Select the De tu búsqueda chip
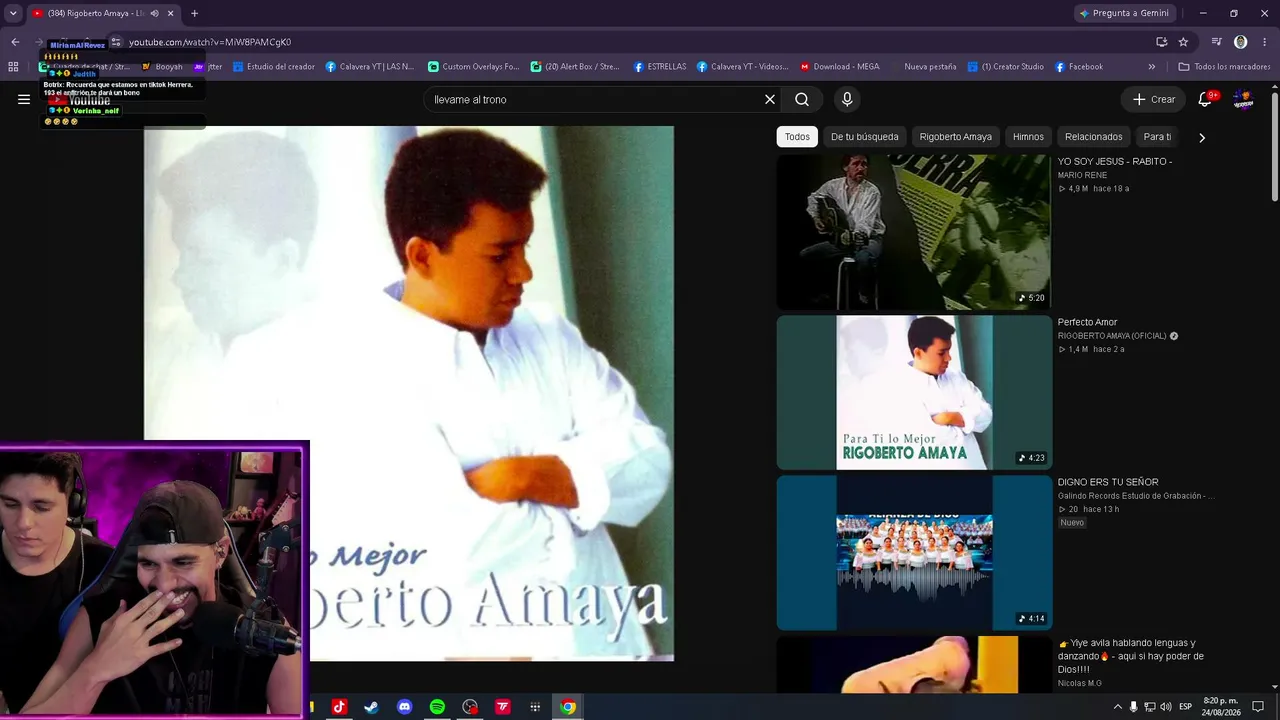Viewport: 1280px width, 720px height. 865,137
